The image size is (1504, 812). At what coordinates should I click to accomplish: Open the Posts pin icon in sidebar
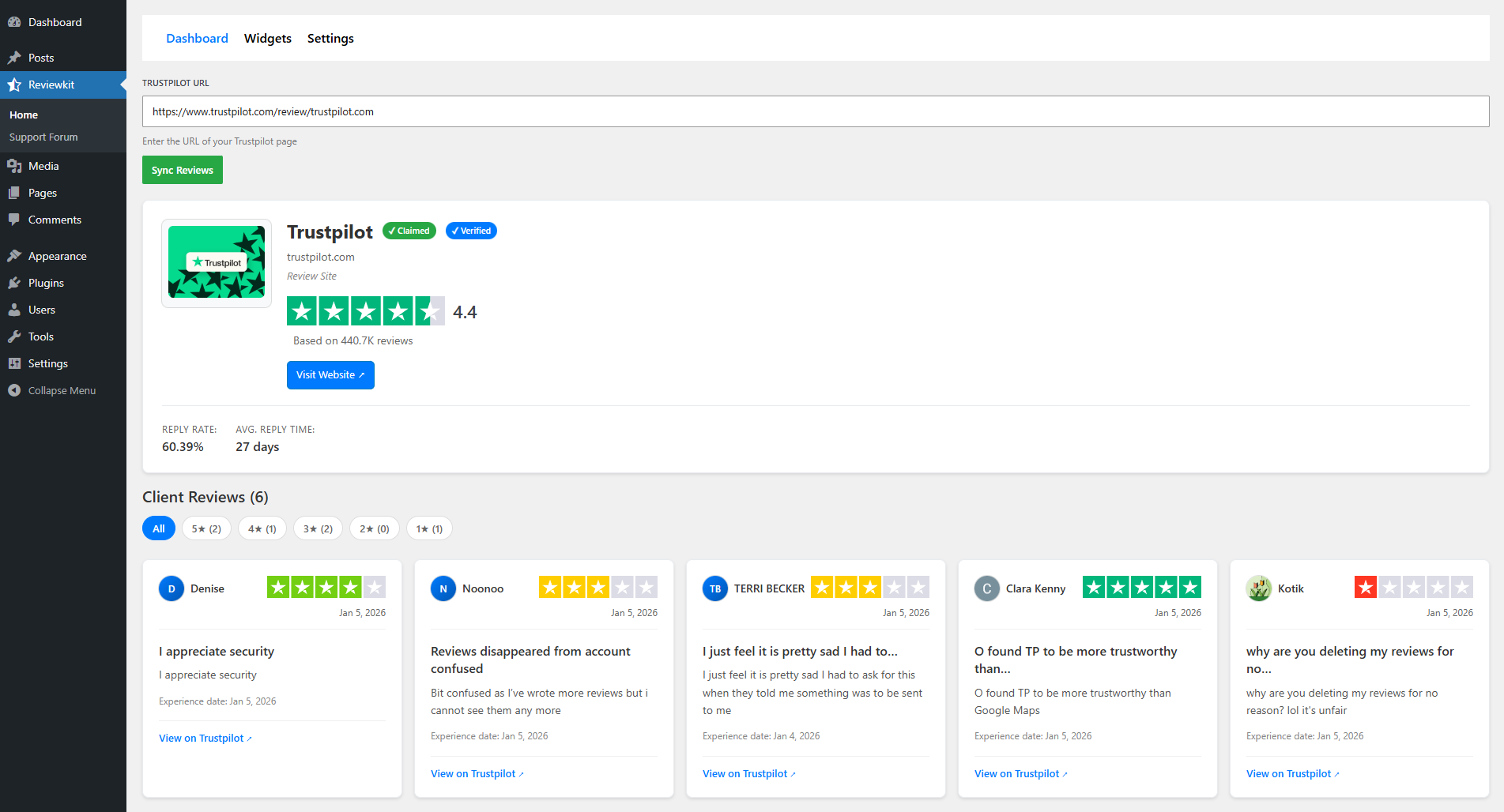pyautogui.click(x=14, y=58)
